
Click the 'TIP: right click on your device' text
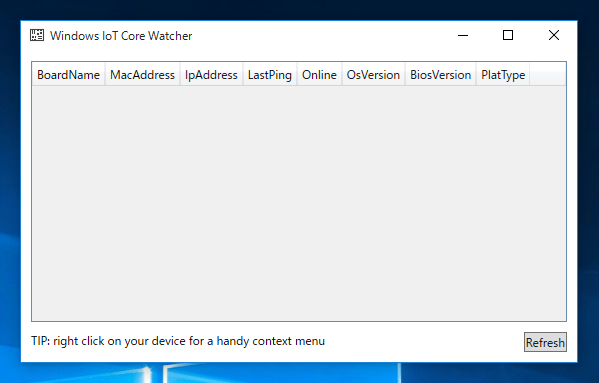coord(178,341)
